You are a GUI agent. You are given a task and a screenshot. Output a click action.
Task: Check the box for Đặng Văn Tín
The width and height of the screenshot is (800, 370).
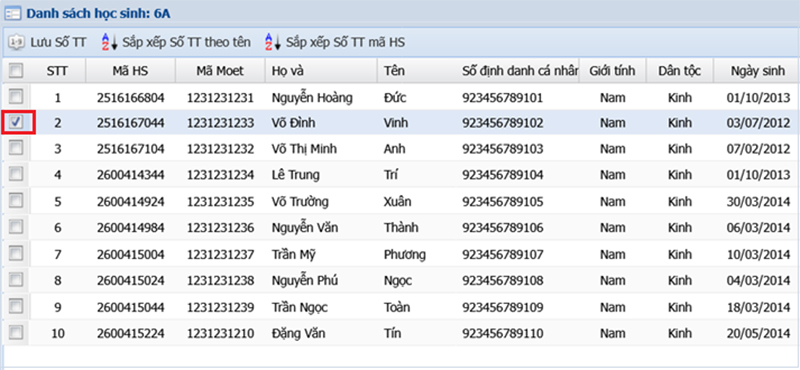16,333
